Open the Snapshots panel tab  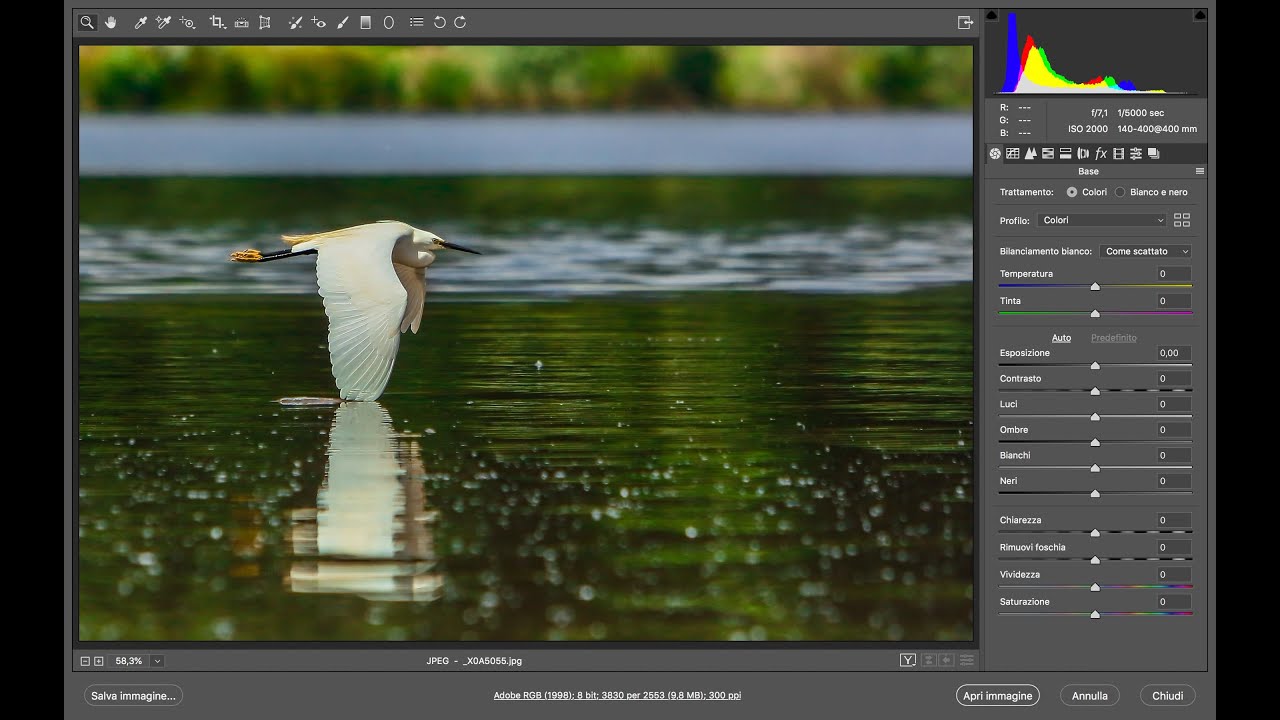(1154, 153)
